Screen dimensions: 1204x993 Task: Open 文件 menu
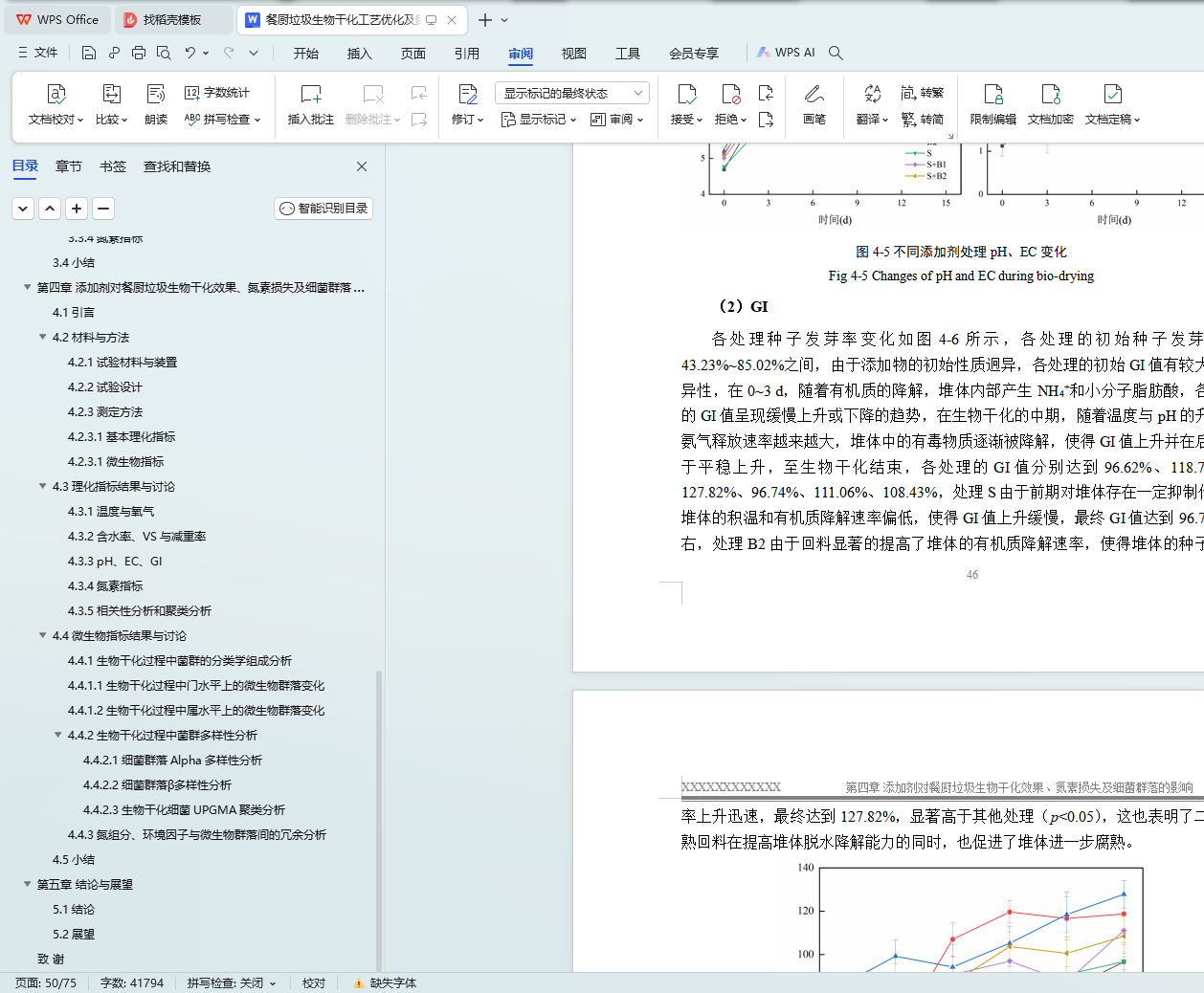point(38,53)
